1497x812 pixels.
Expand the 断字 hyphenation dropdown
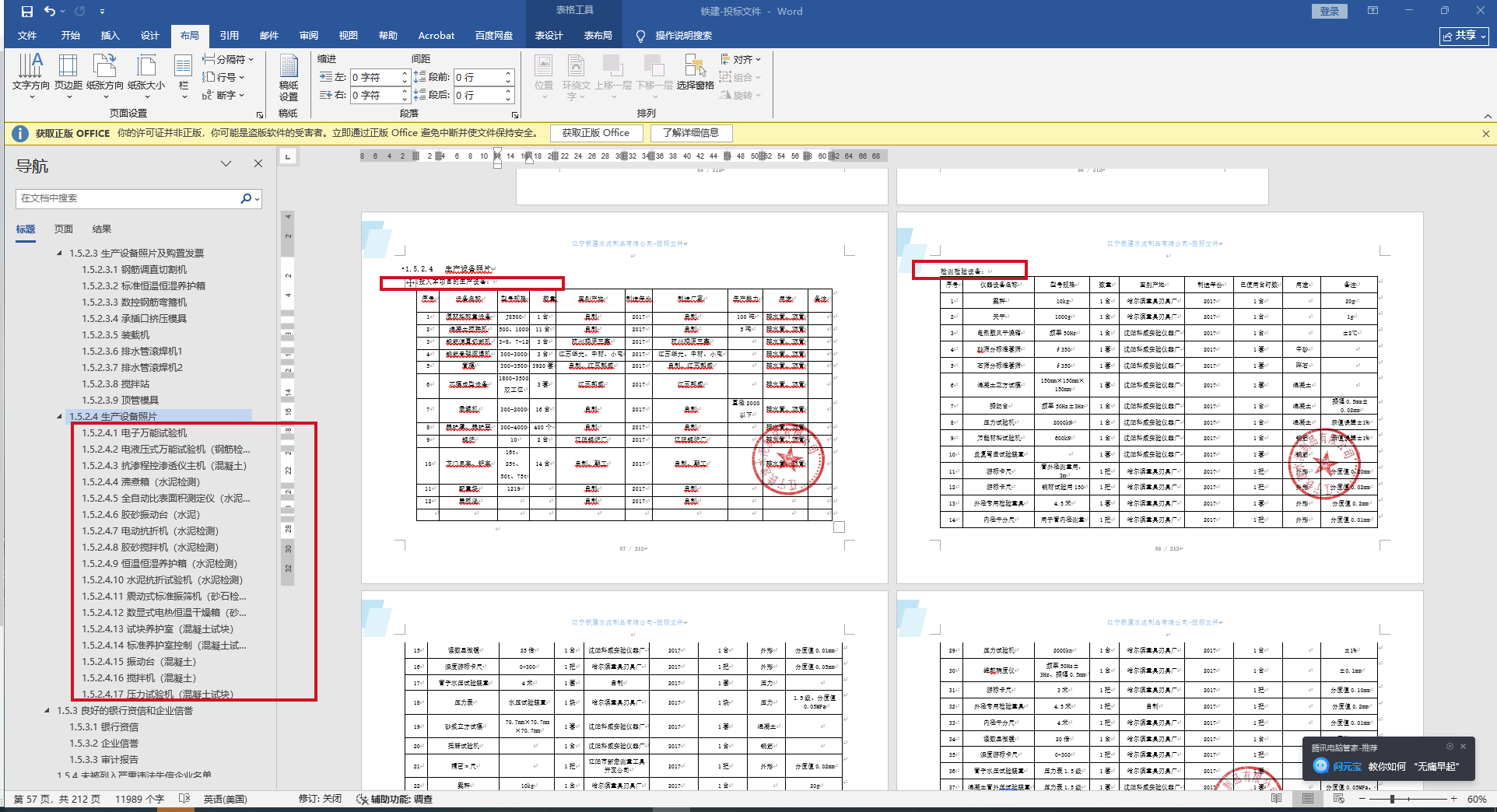223,95
